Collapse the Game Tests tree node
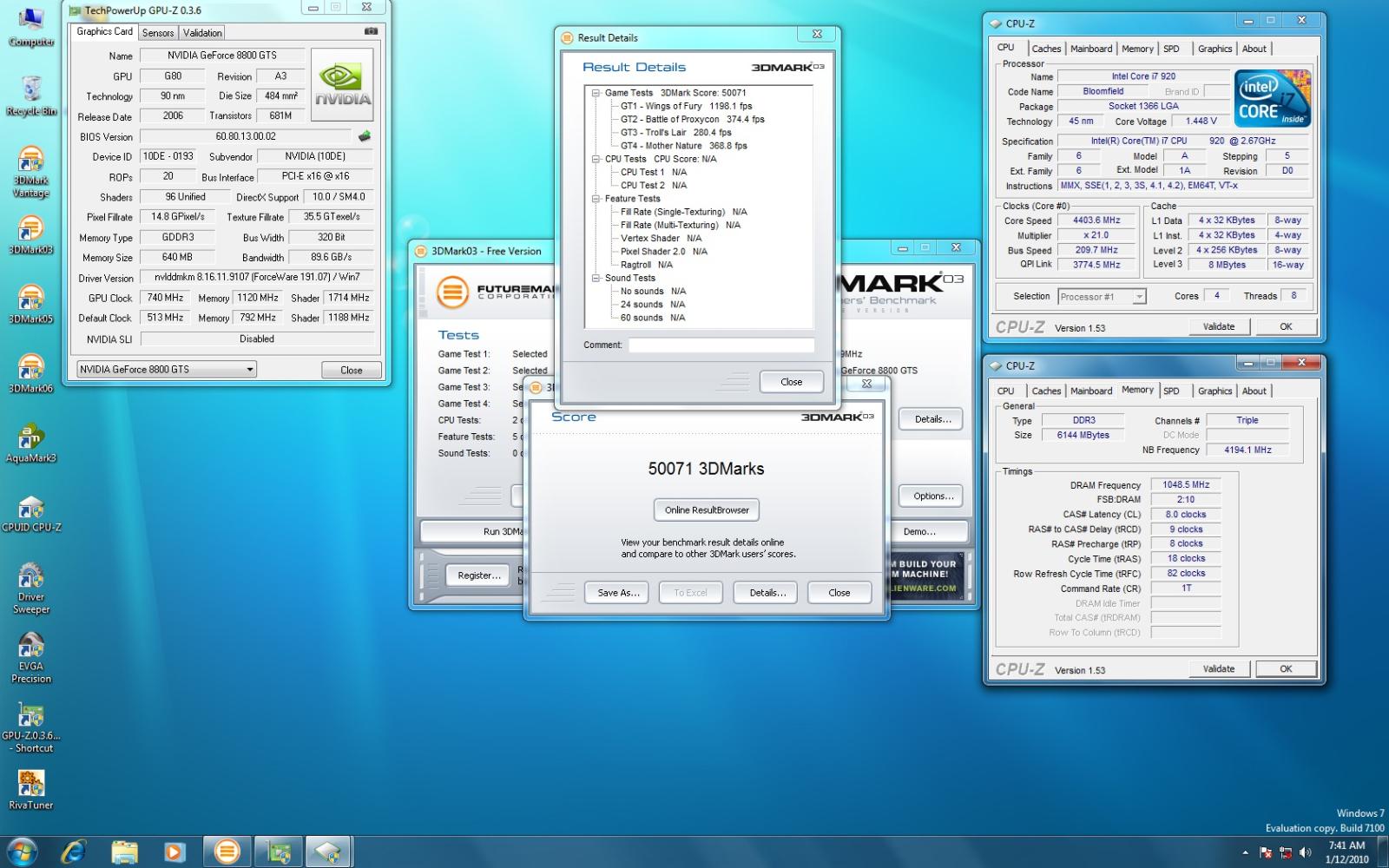The image size is (1389, 868). (x=596, y=93)
